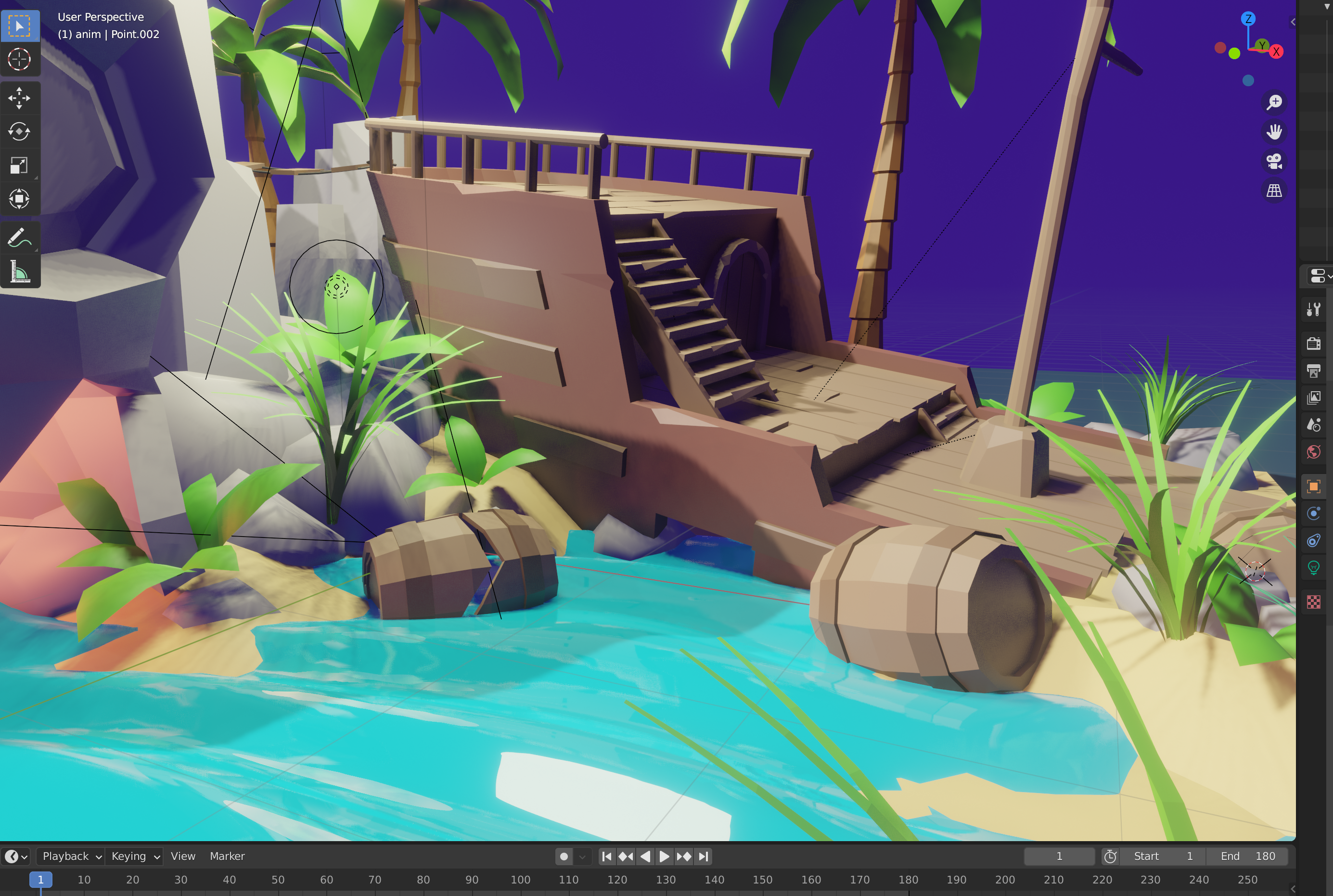Jump to the previous keyframe
The height and width of the screenshot is (896, 1333).
tap(626, 856)
